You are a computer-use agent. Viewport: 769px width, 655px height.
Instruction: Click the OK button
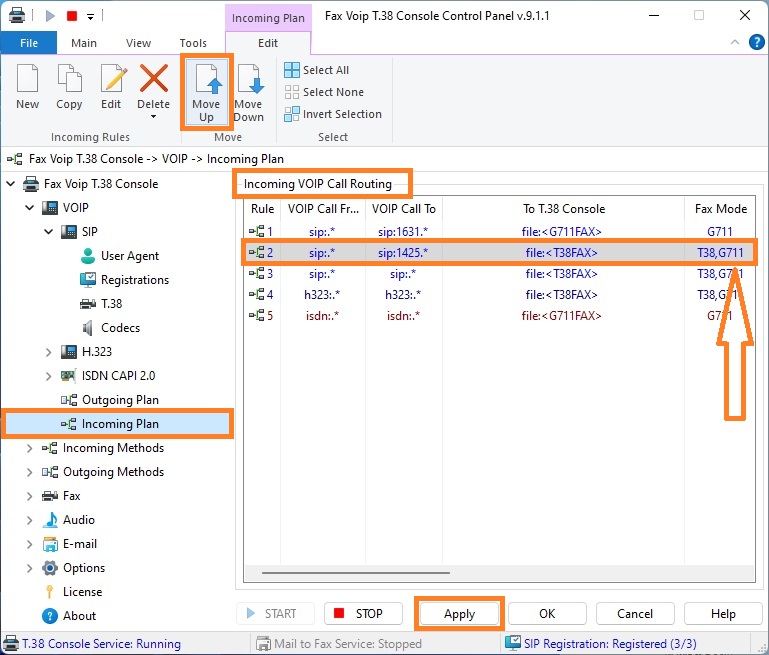pyautogui.click(x=547, y=614)
